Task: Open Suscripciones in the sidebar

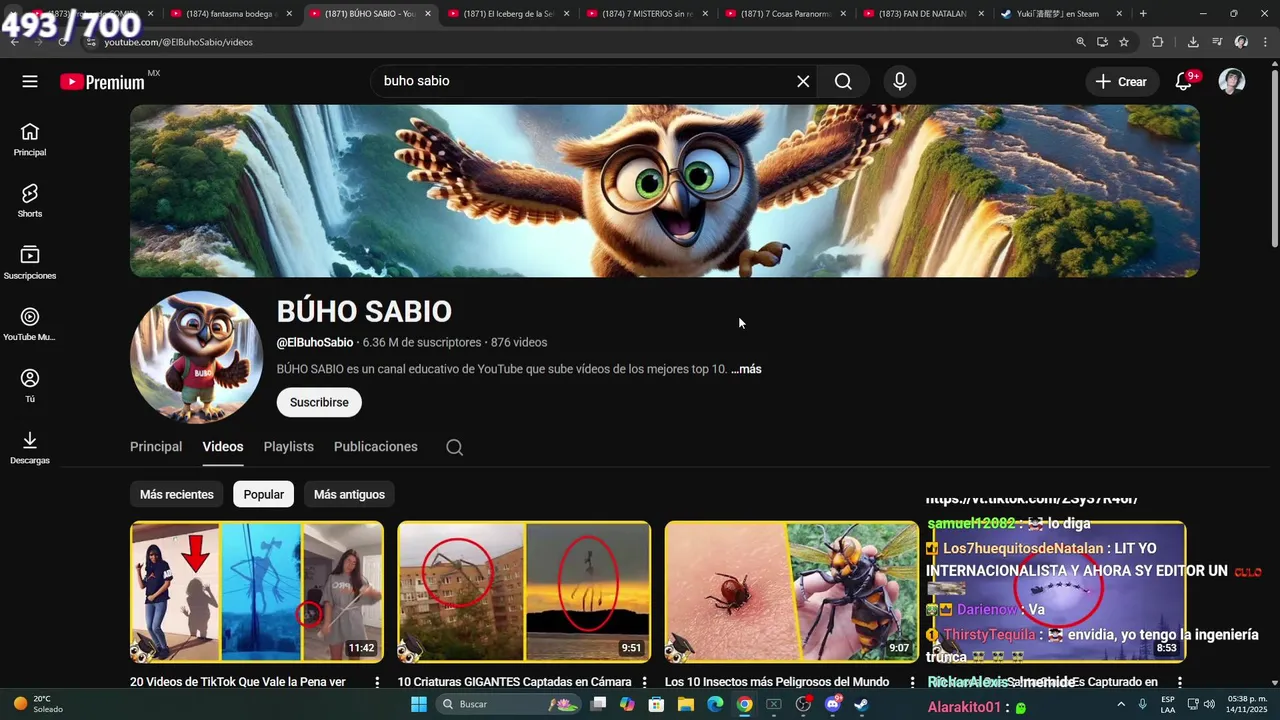Action: 30,263
